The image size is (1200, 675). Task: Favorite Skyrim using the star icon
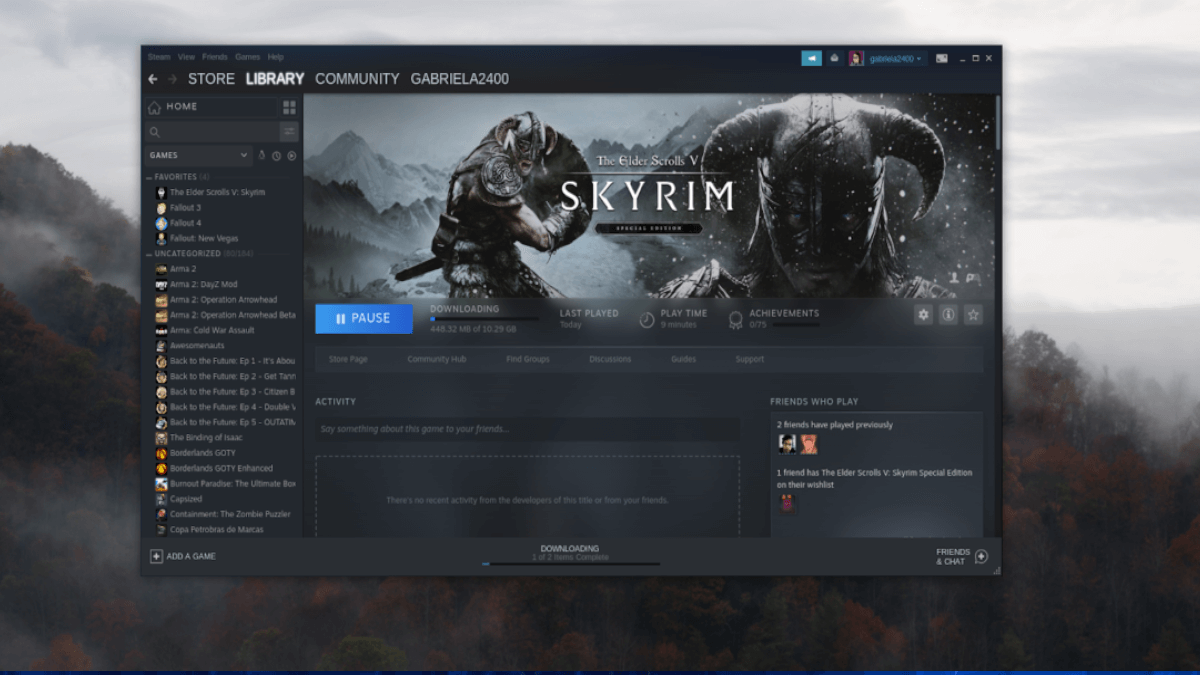(x=972, y=314)
